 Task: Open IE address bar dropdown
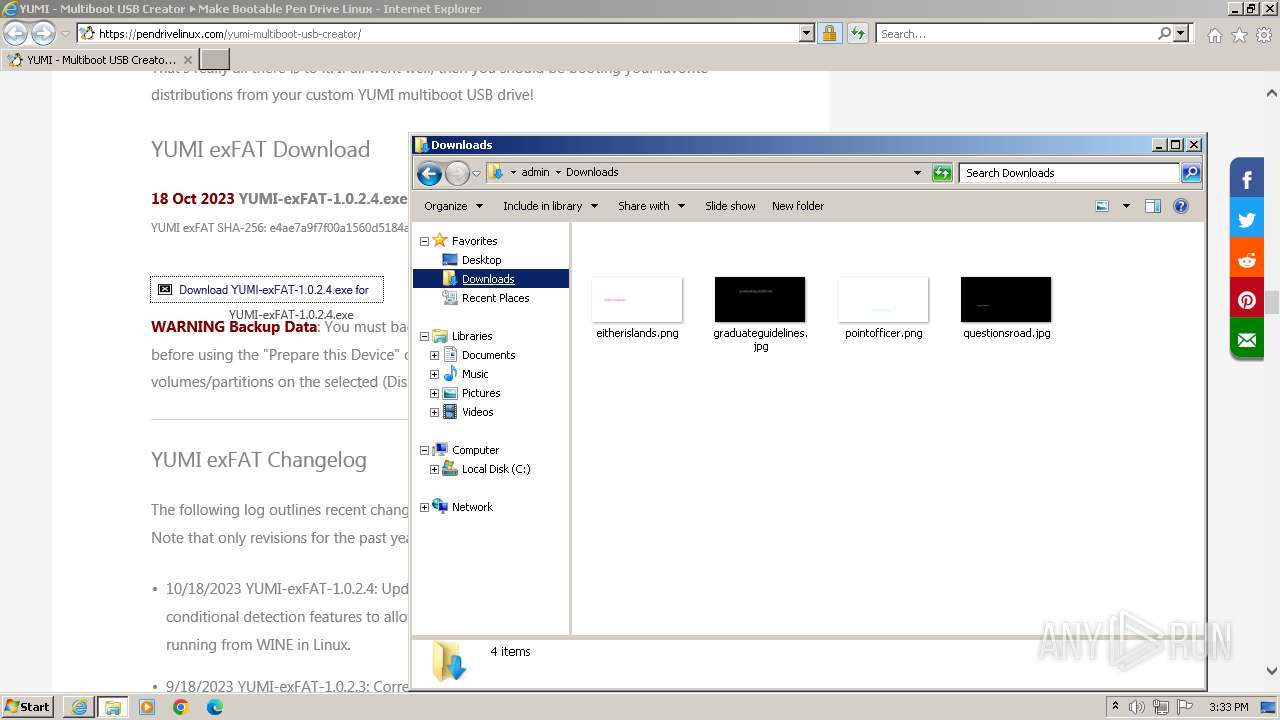(x=807, y=34)
